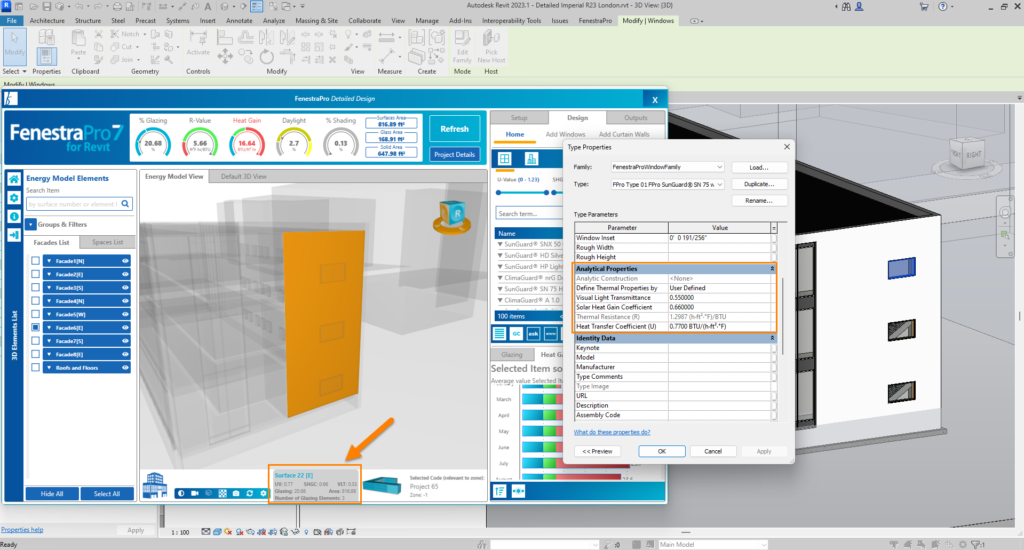This screenshot has width=1024, height=550.
Task: Click the fit-width icon in bottom teal bar
Action: [x=519, y=491]
